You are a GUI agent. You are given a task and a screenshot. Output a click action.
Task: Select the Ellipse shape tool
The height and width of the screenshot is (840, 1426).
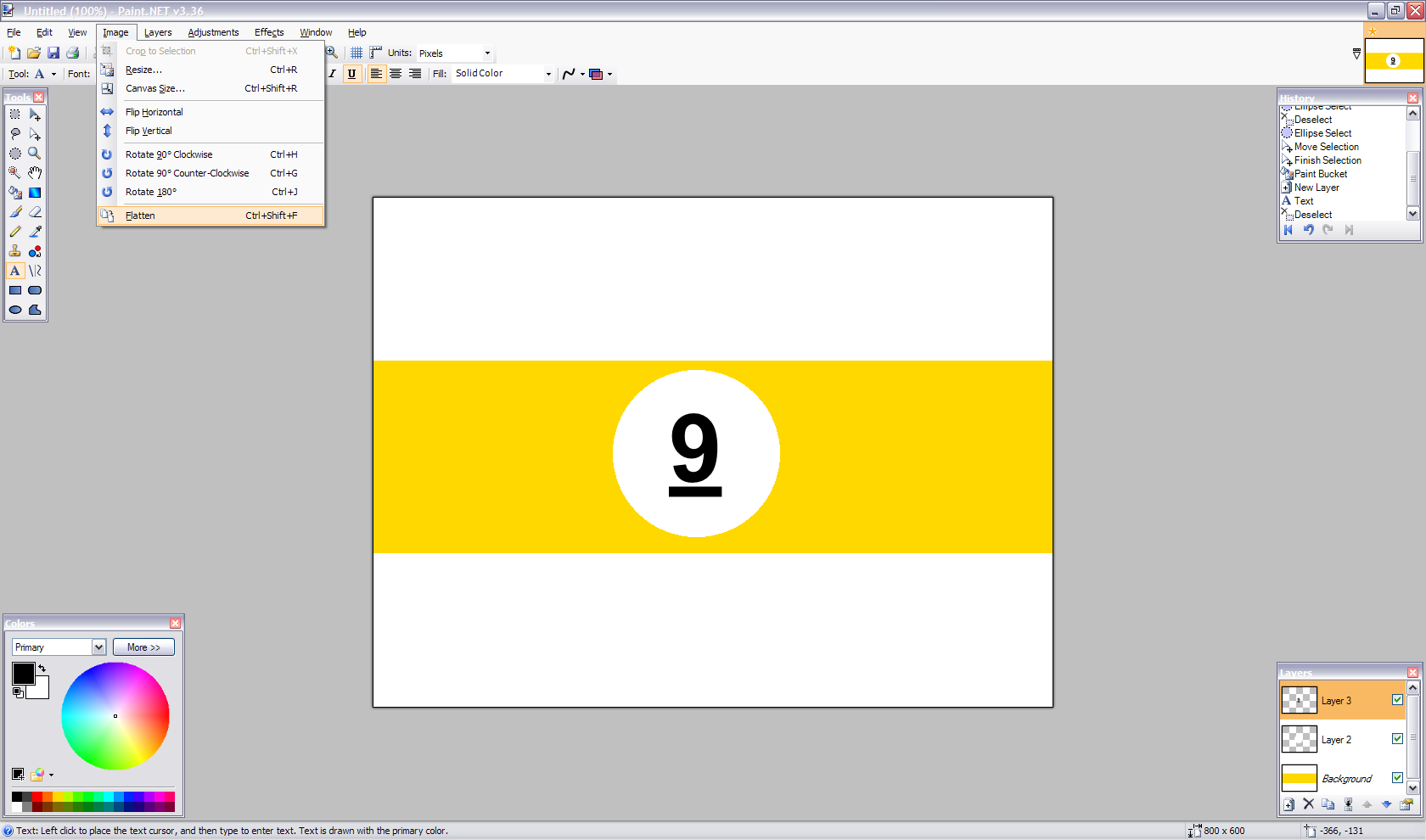point(15,310)
